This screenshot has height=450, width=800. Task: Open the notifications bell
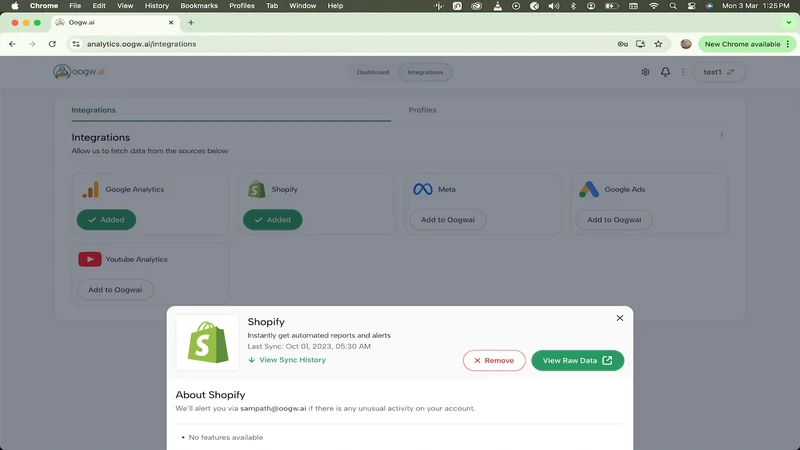click(x=665, y=72)
